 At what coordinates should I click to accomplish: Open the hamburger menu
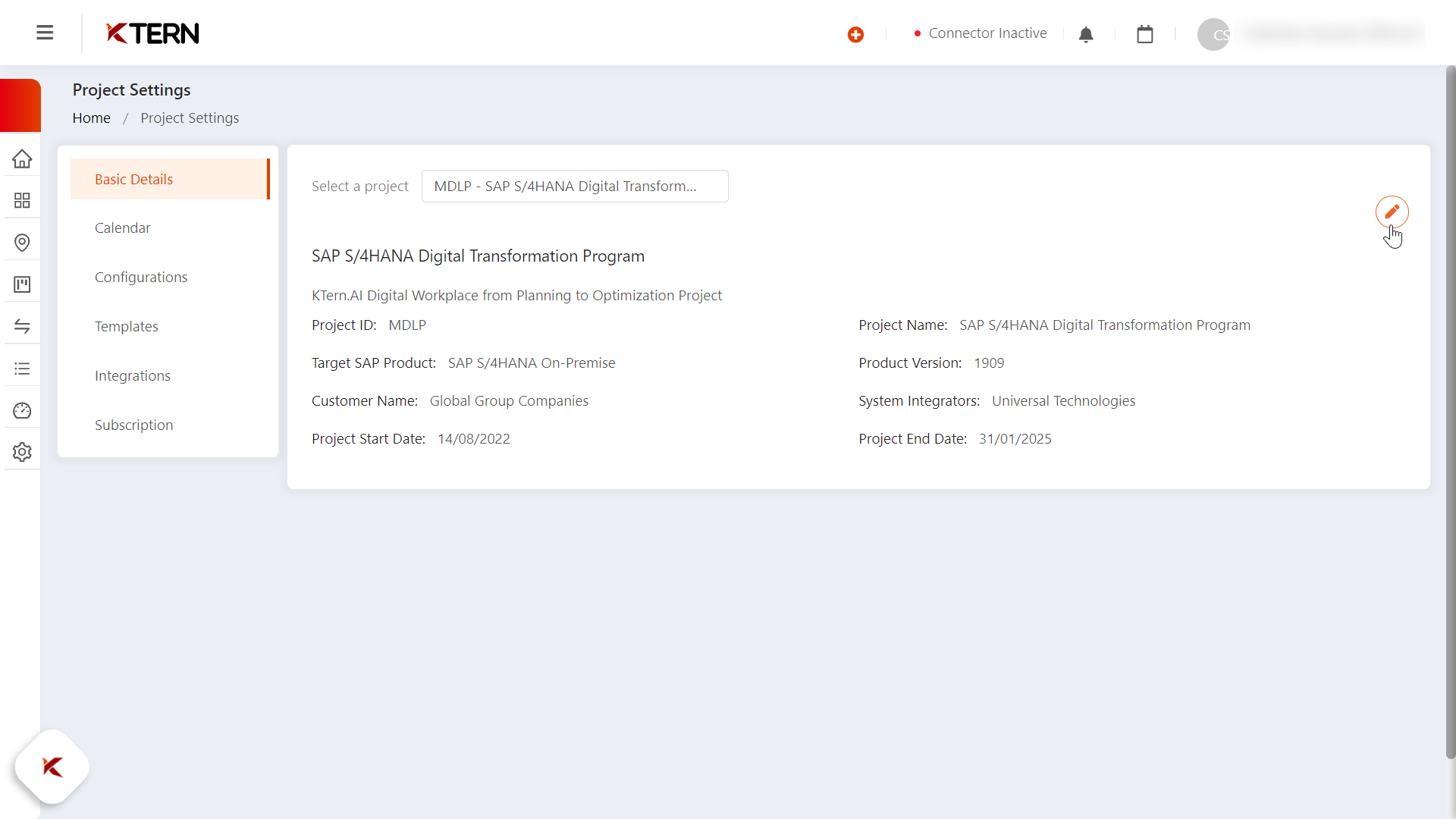pos(45,33)
